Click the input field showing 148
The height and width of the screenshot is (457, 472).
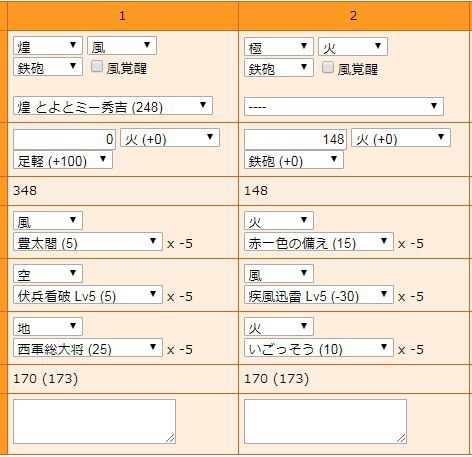(295, 139)
